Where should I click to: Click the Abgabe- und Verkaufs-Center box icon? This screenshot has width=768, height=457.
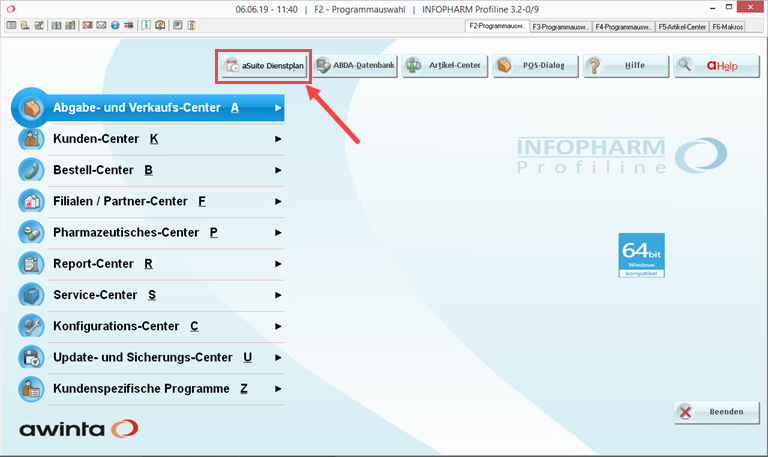pos(32,107)
